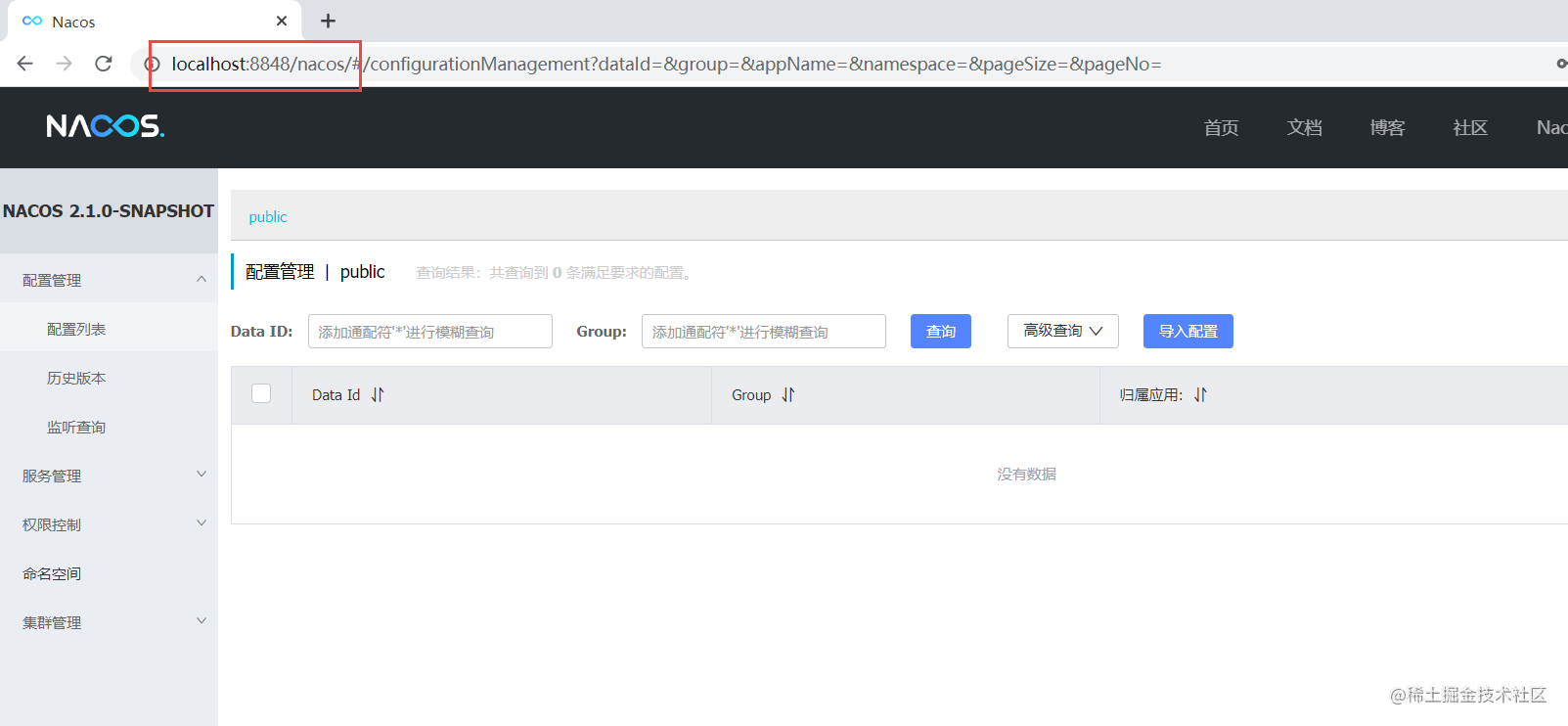The height and width of the screenshot is (726, 1568).
Task: Open 社区 in top navigation
Action: click(1470, 128)
